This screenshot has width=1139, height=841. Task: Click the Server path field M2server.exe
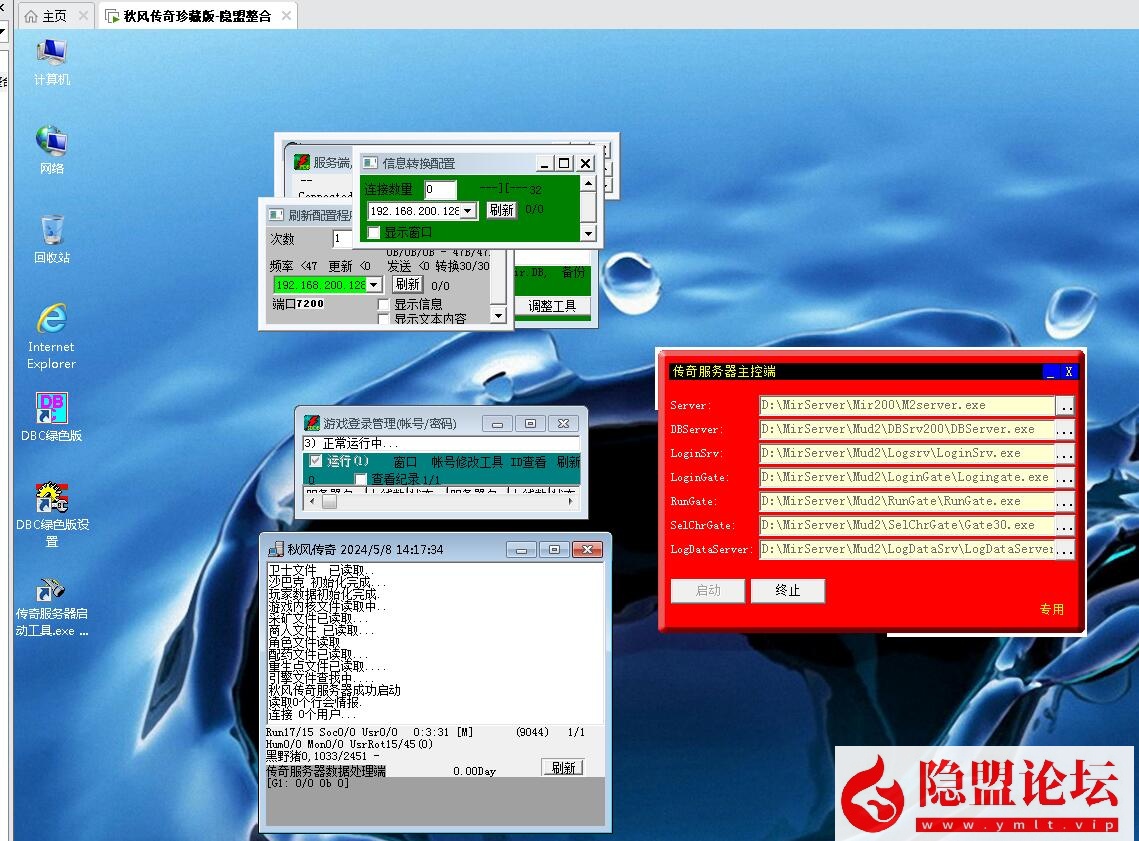[x=907, y=405]
